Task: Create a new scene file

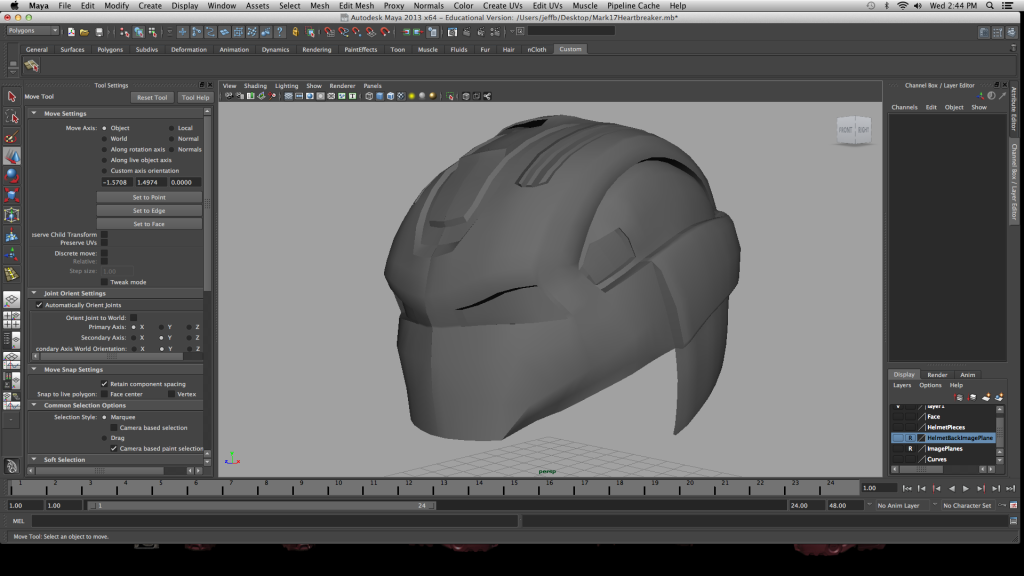Action: [x=71, y=32]
